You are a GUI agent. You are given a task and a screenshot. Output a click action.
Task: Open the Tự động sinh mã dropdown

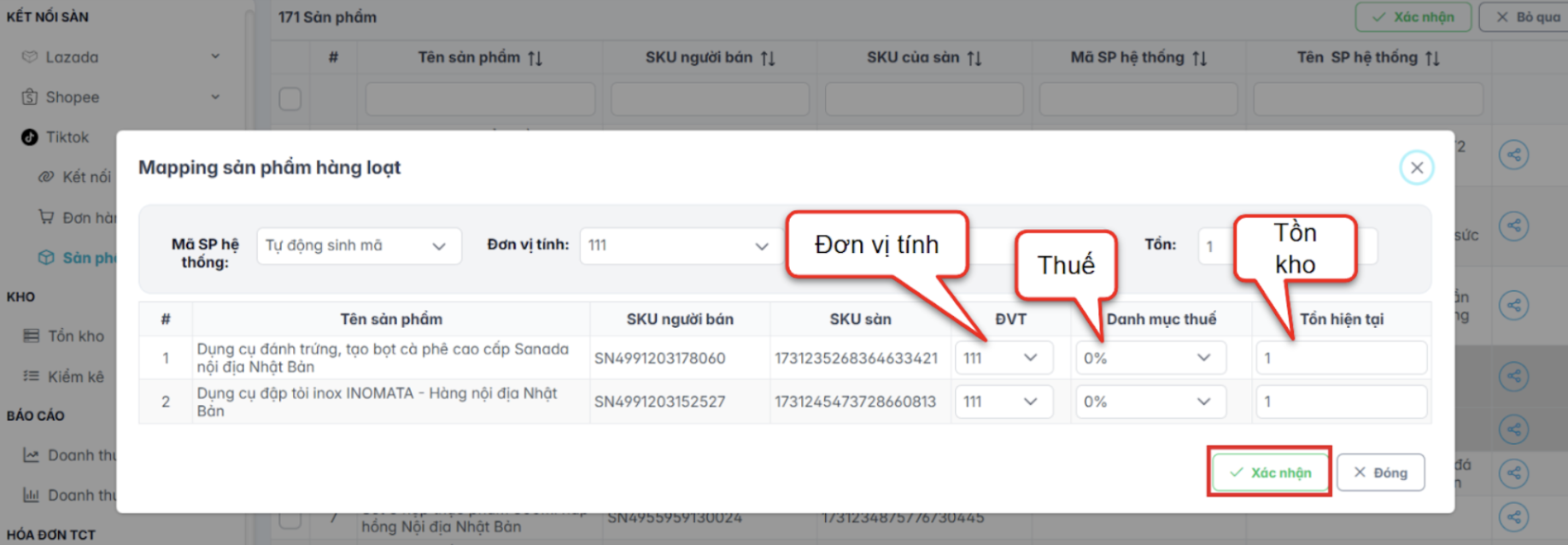[359, 246]
